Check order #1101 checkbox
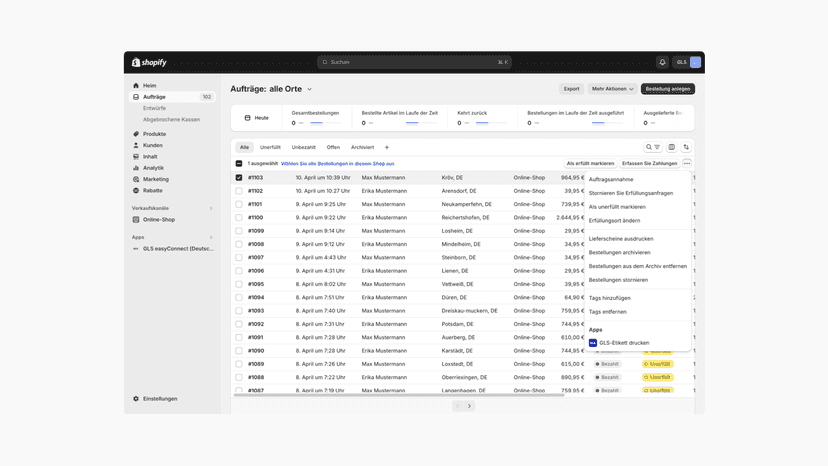 [239, 204]
